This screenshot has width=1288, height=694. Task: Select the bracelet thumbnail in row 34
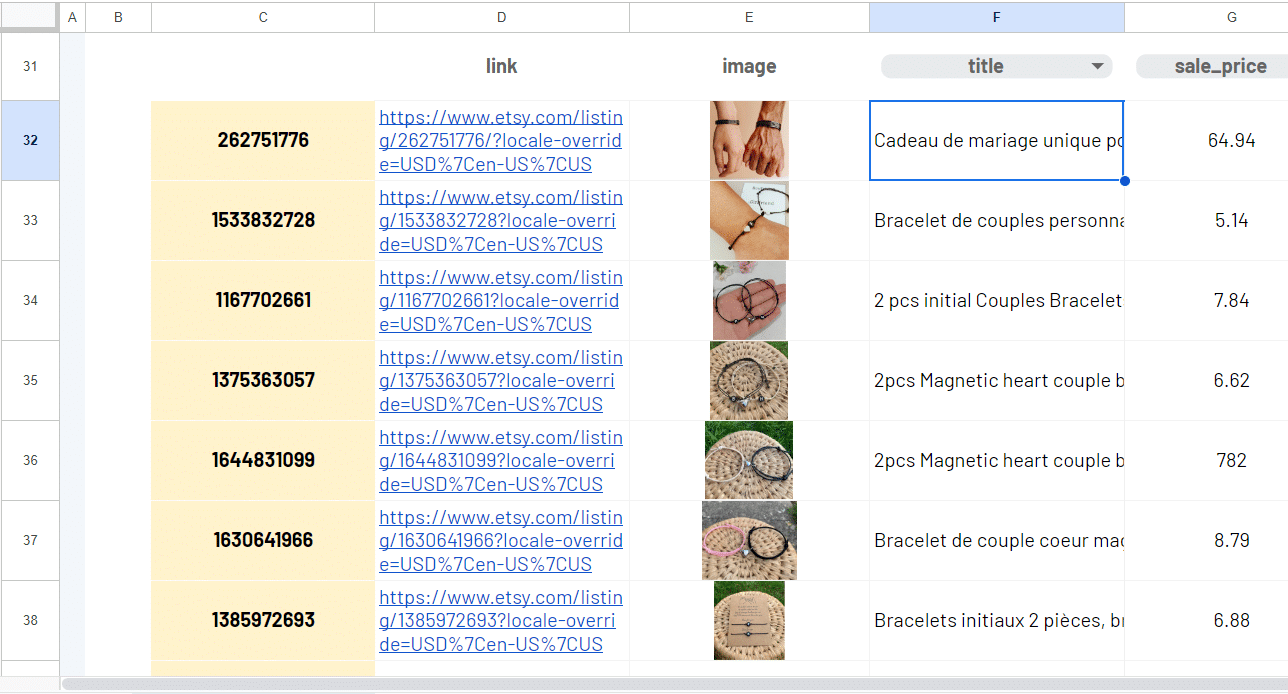point(749,300)
